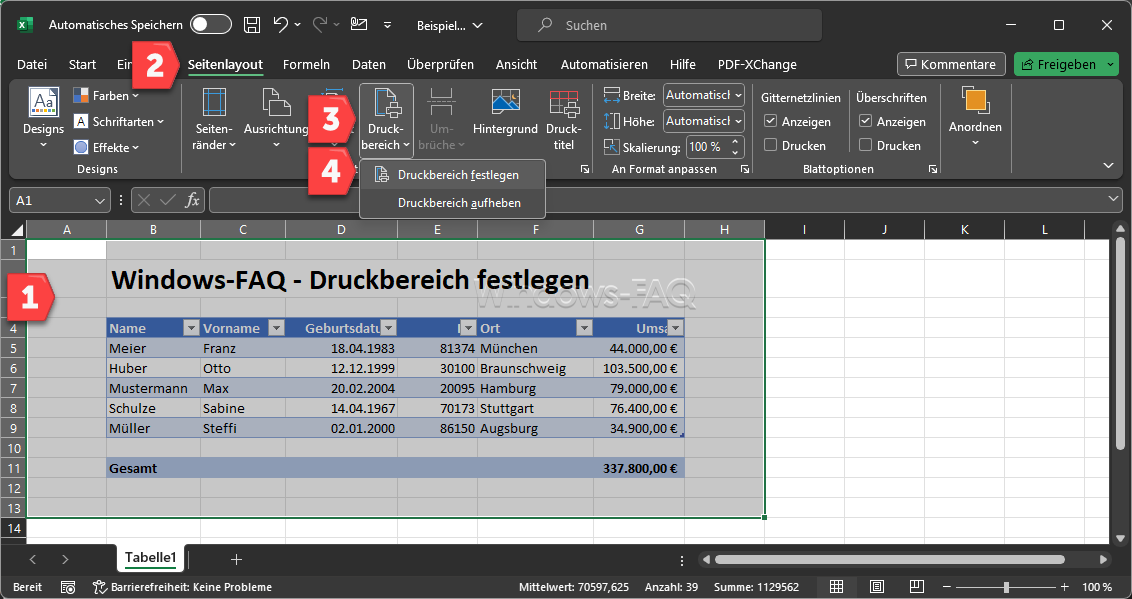Screen dimensions: 1132x599
Task: Click the Kommentare button
Action: pyautogui.click(x=950, y=64)
